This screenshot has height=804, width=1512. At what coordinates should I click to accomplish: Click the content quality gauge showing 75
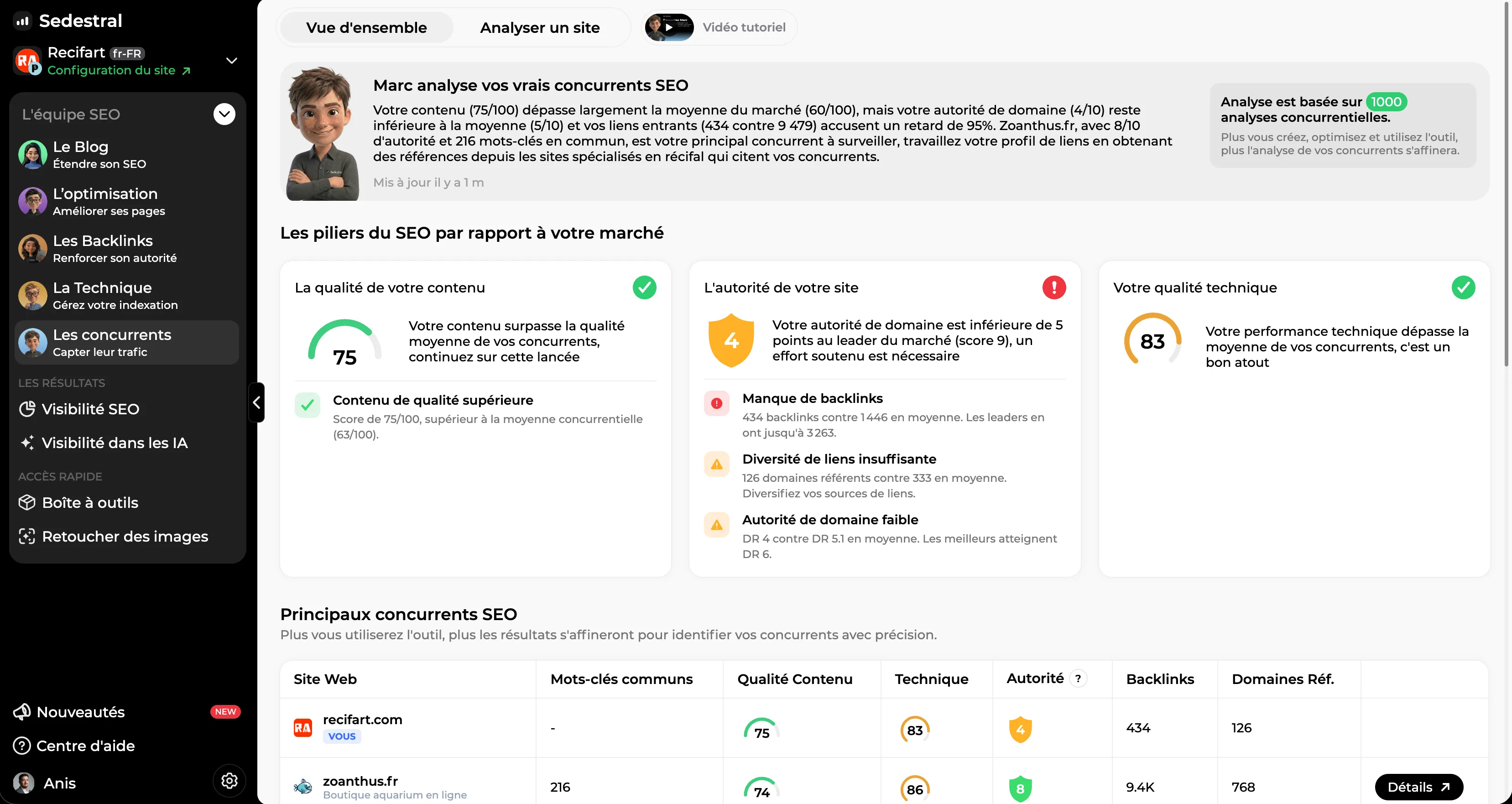click(x=344, y=343)
